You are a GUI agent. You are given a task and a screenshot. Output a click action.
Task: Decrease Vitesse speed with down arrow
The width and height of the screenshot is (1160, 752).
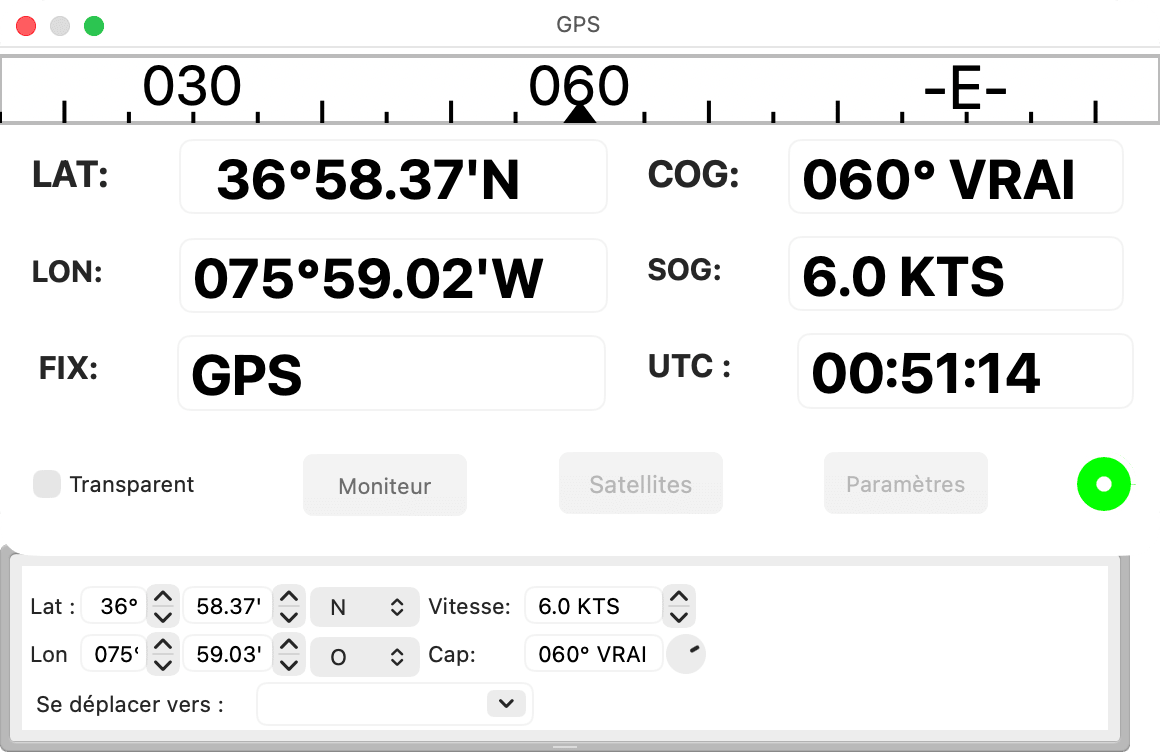[679, 617]
